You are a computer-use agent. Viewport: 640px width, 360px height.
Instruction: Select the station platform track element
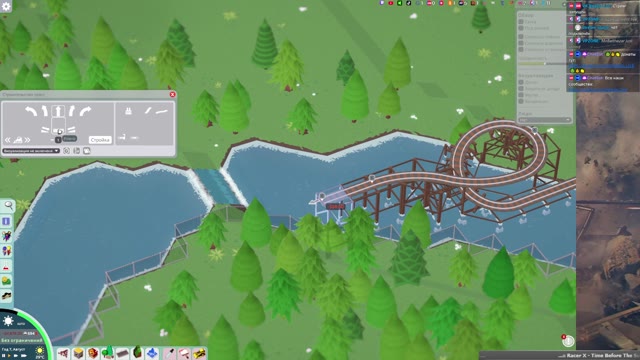pos(128,111)
